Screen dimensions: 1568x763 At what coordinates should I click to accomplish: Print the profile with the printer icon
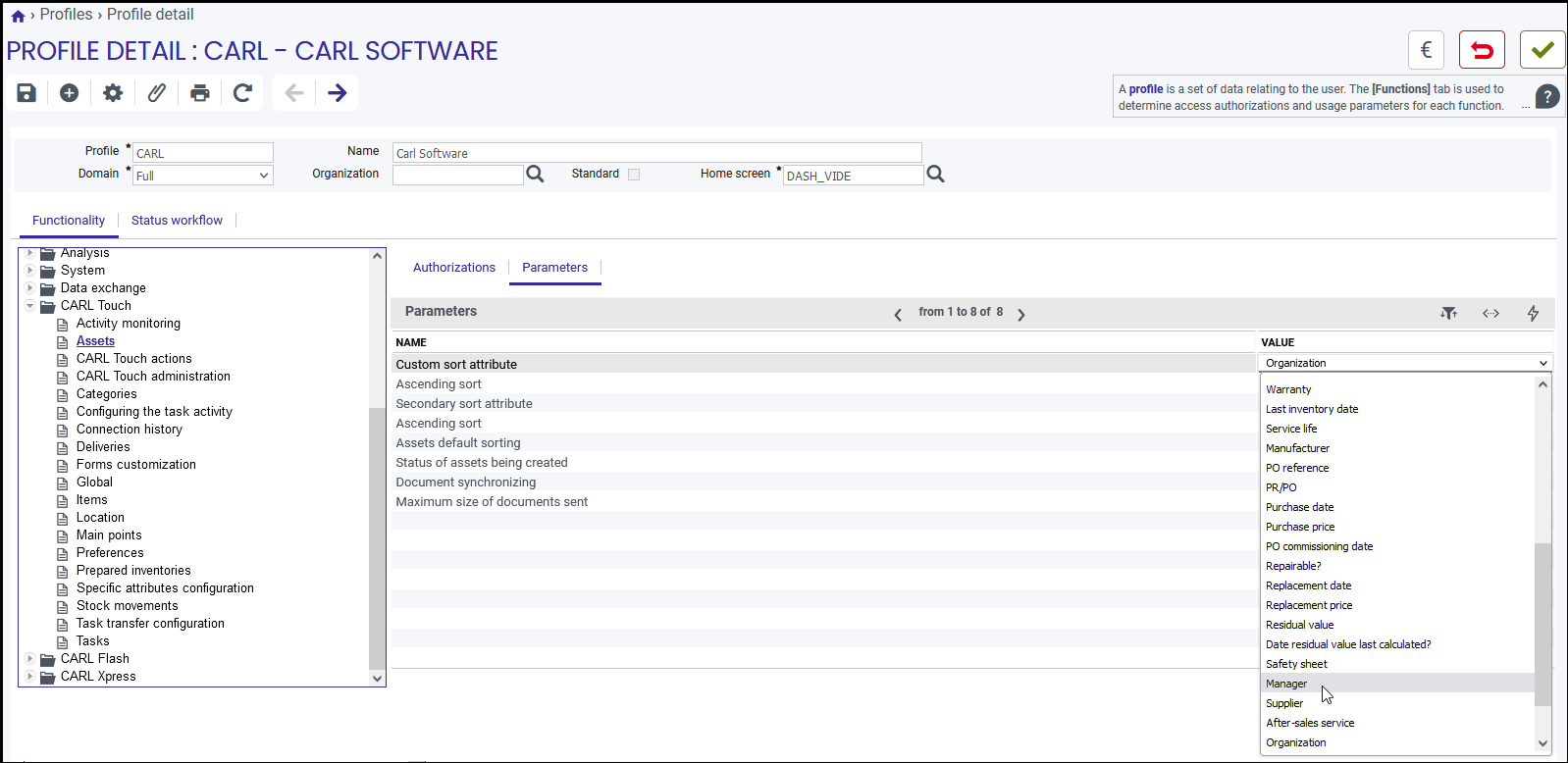200,92
